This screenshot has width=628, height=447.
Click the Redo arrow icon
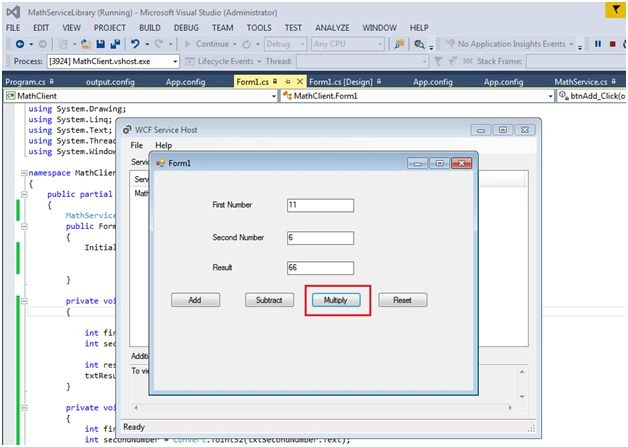(x=159, y=44)
